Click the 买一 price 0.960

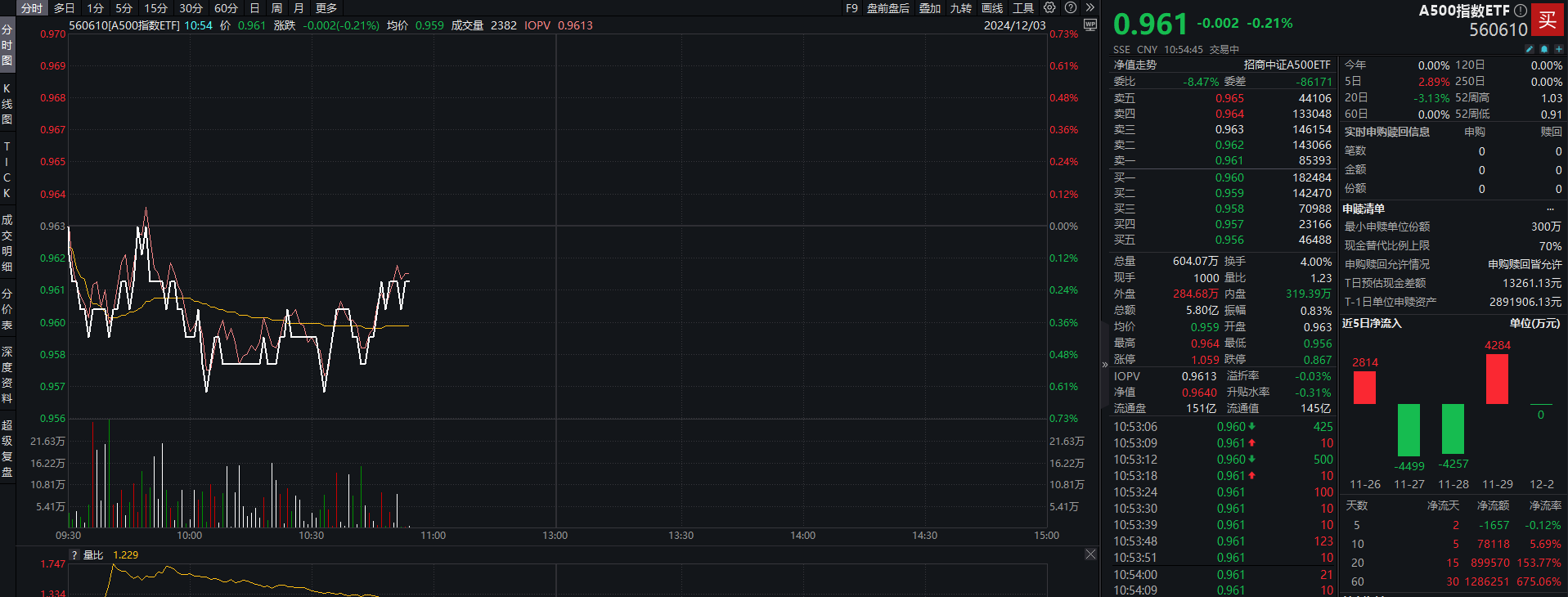point(1229,177)
